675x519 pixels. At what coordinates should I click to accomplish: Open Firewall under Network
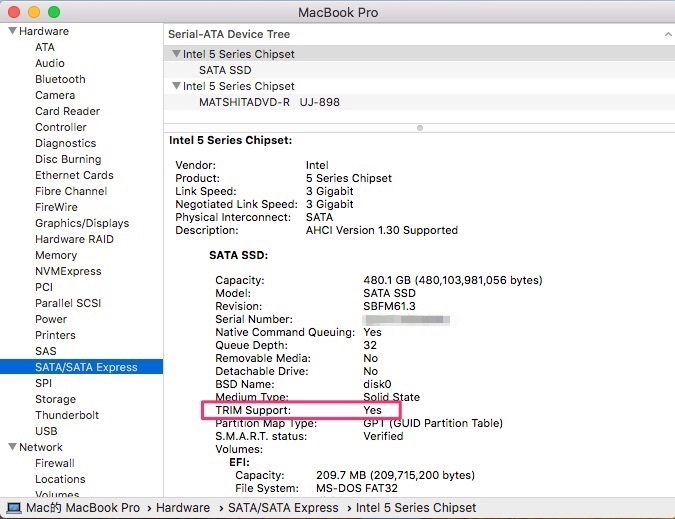tap(55, 463)
